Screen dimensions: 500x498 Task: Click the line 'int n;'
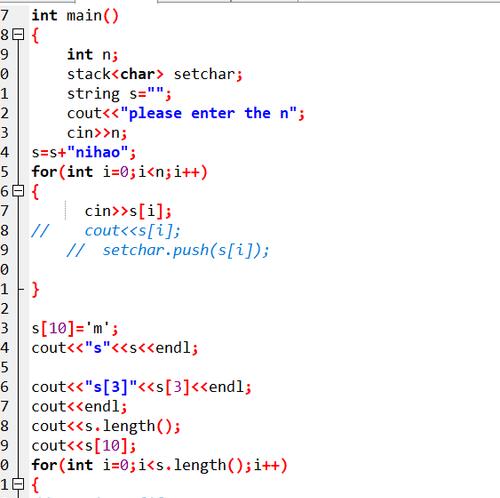click(x=93, y=55)
